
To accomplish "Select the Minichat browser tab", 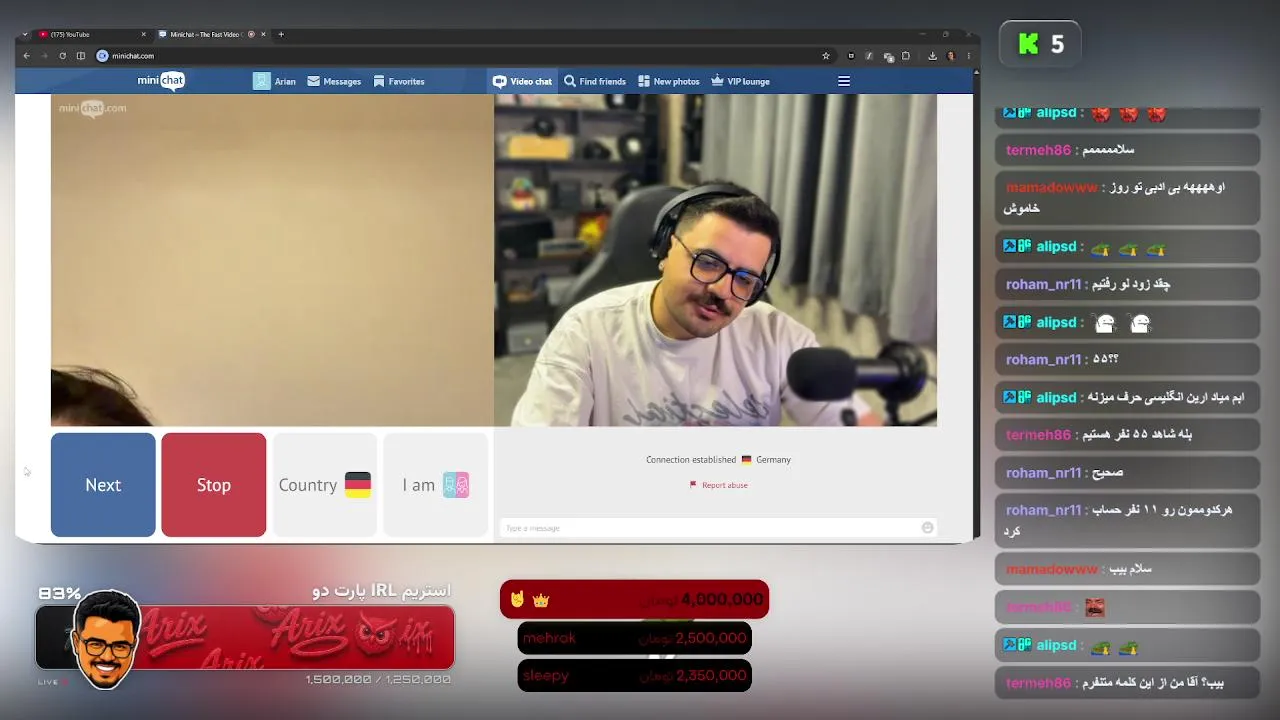I will (212, 34).
